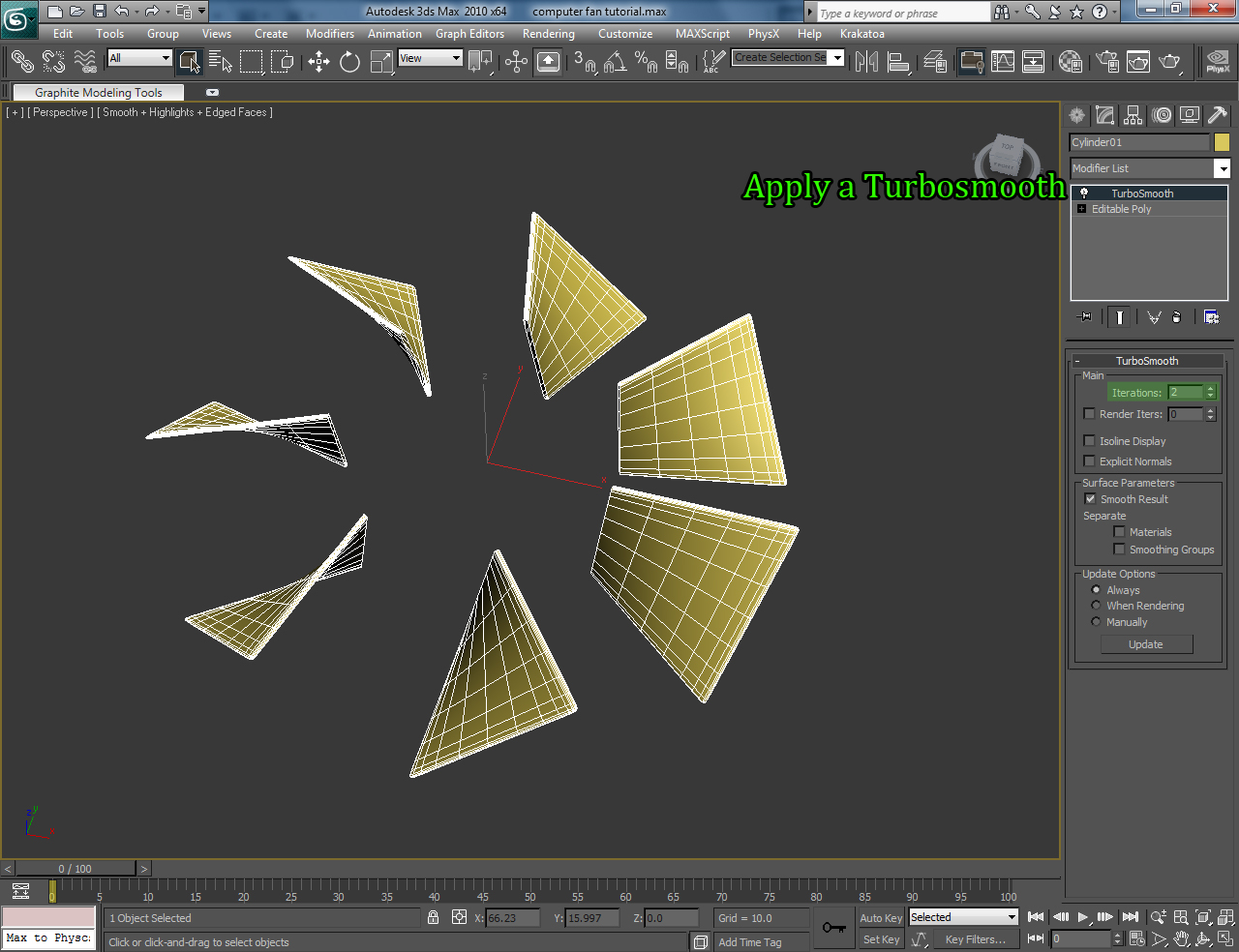Open the MAXScript menu

(703, 34)
